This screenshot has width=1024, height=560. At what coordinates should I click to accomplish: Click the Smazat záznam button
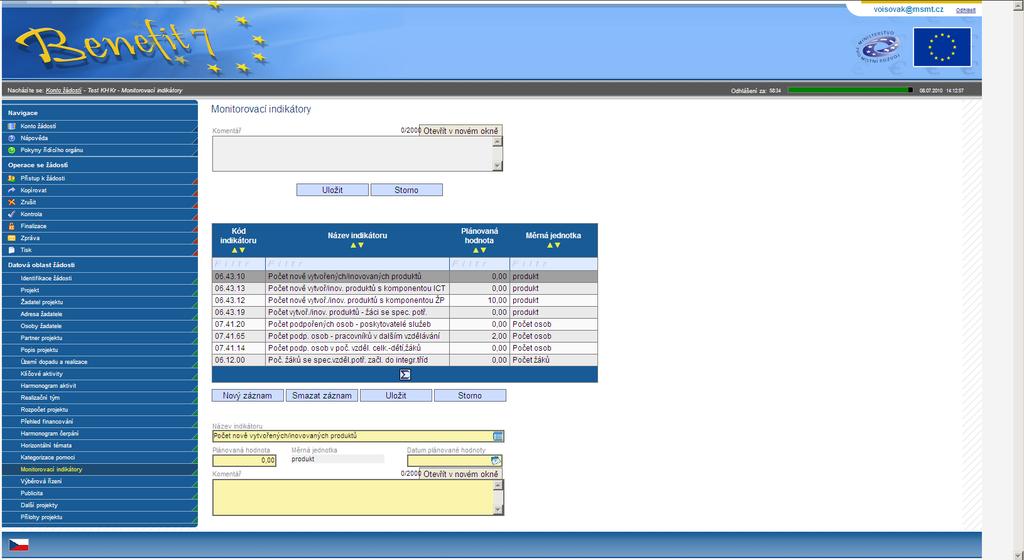pyautogui.click(x=321, y=396)
